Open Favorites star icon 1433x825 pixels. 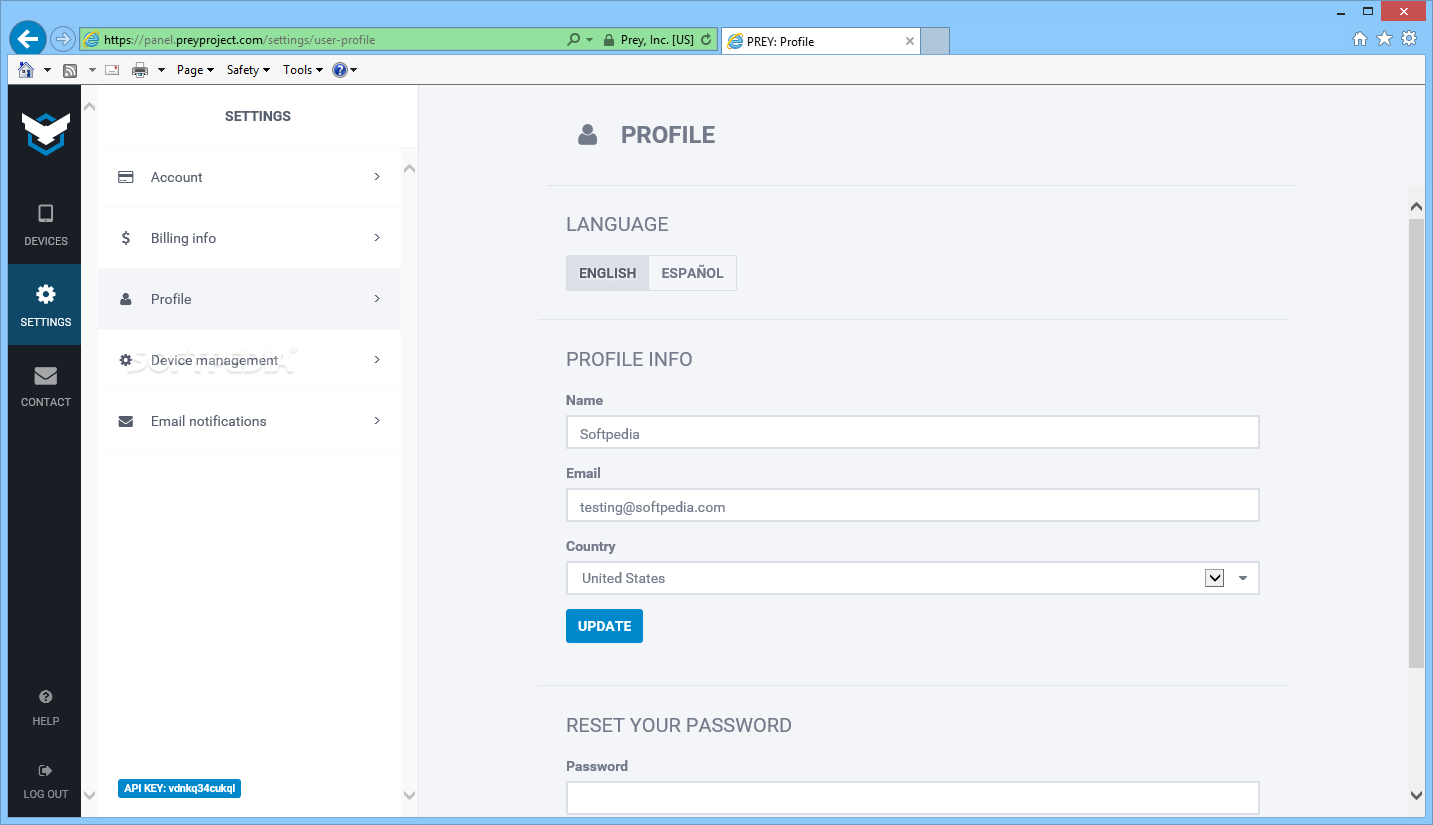click(1384, 39)
